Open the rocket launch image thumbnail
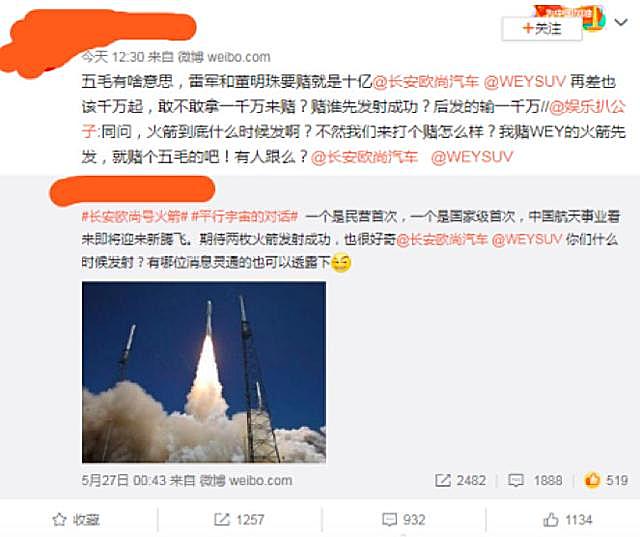The height and width of the screenshot is (537, 640). (x=204, y=372)
